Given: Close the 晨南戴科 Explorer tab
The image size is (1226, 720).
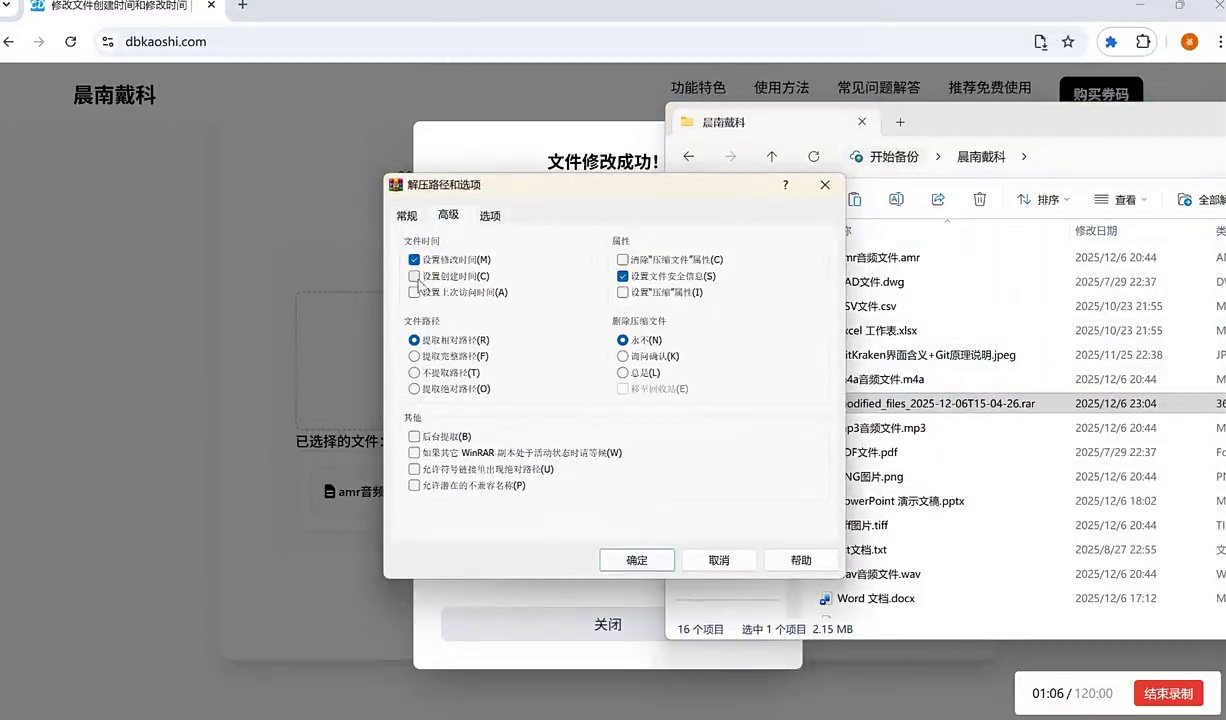Looking at the screenshot, I should [x=862, y=122].
